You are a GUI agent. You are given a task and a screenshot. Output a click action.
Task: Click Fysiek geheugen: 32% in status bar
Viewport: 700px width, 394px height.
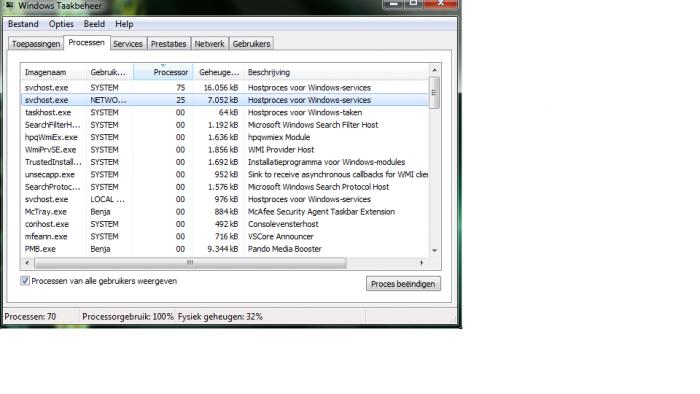click(220, 317)
